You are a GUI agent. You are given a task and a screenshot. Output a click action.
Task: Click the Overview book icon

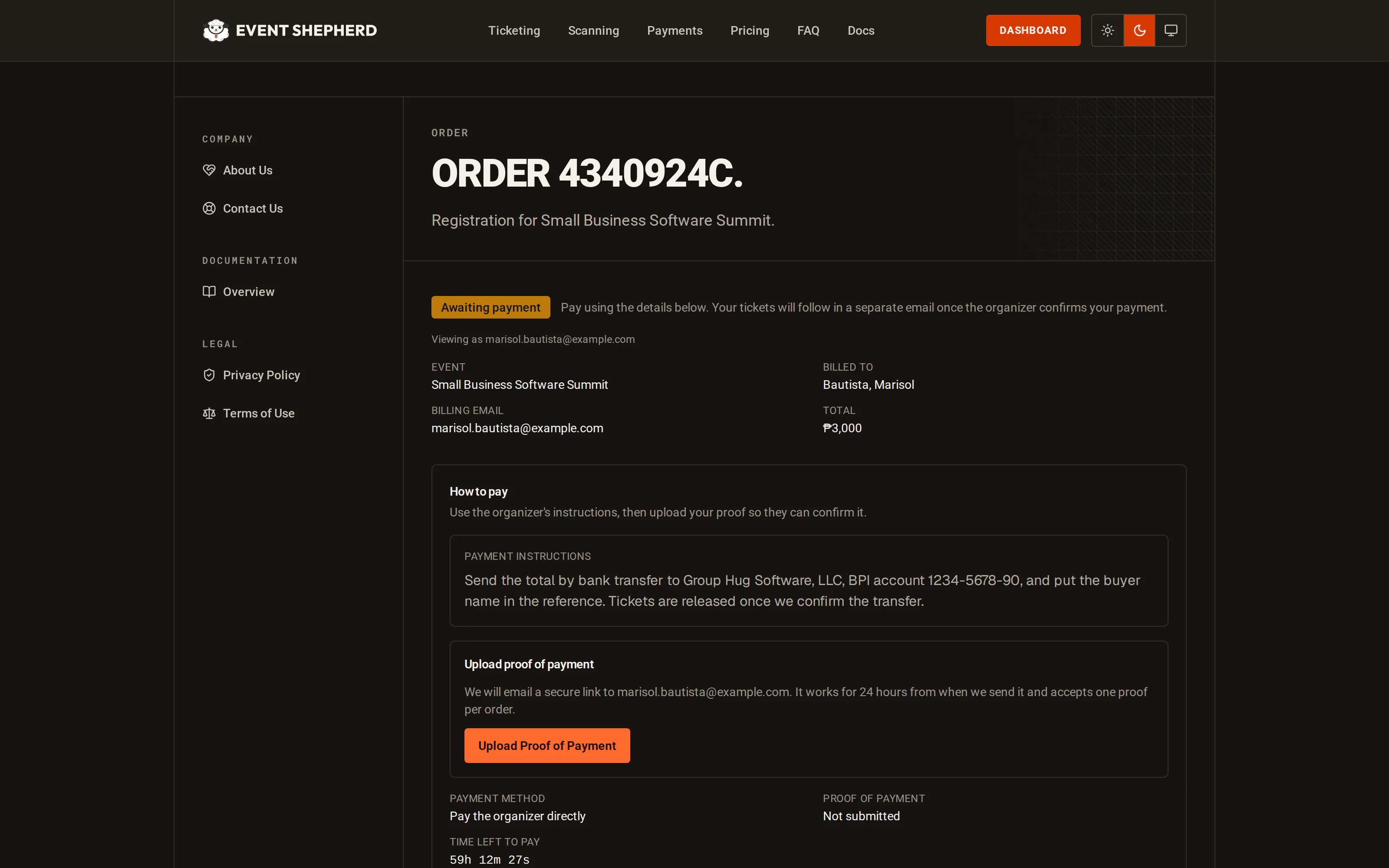coord(209,292)
